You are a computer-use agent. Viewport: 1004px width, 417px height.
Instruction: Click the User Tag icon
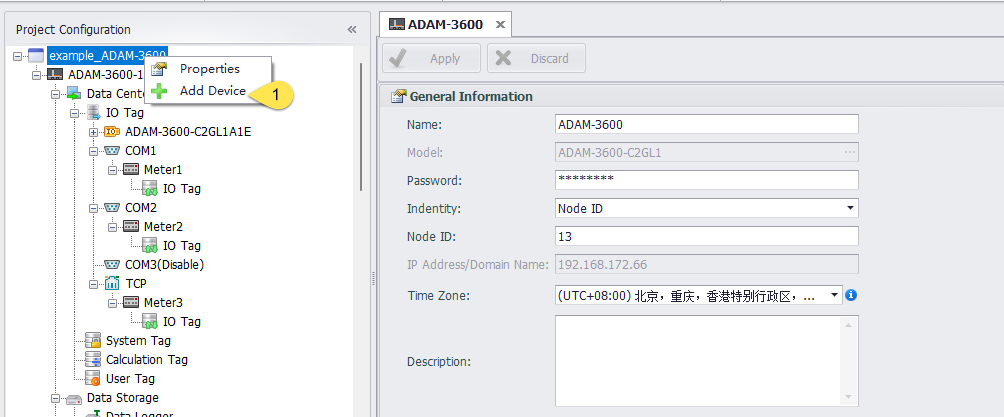tap(93, 379)
